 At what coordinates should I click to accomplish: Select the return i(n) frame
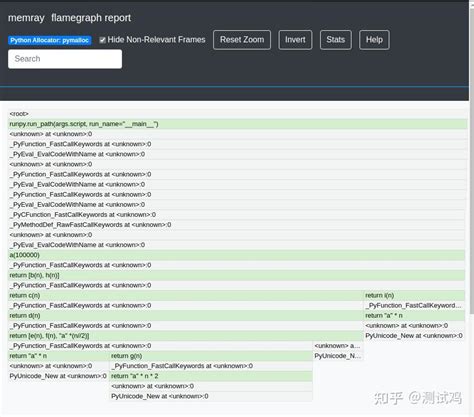(414, 295)
